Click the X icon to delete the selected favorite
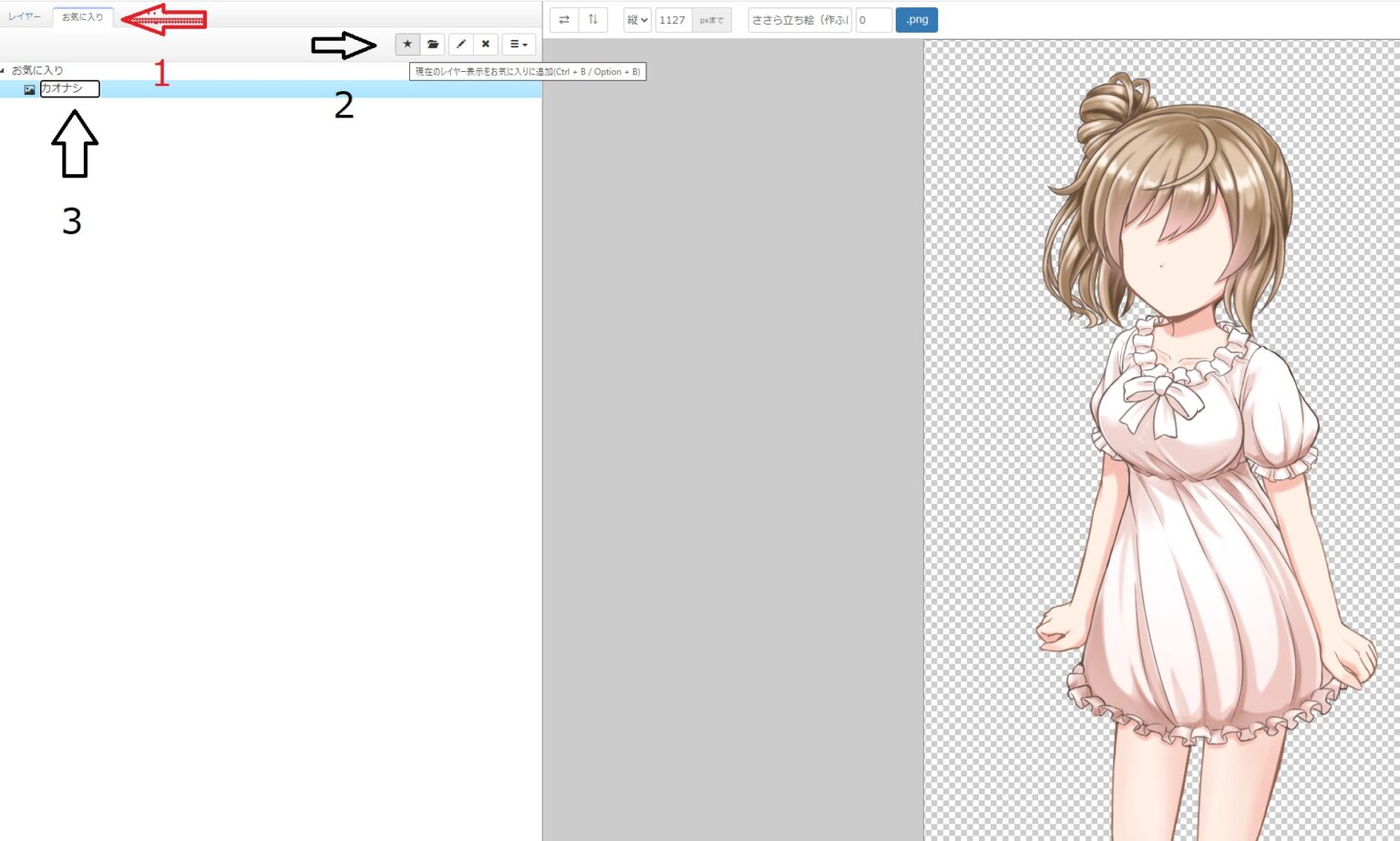Screen dimensions: 1400x841 point(485,44)
